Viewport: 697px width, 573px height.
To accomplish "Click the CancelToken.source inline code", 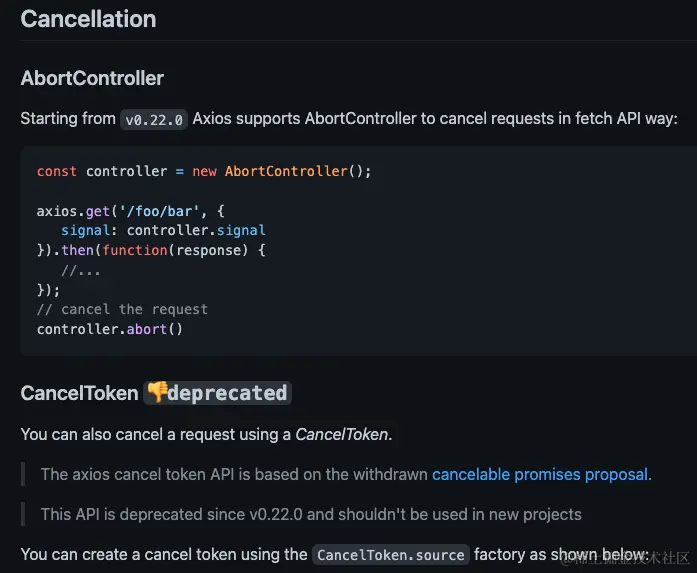I will [x=391, y=555].
